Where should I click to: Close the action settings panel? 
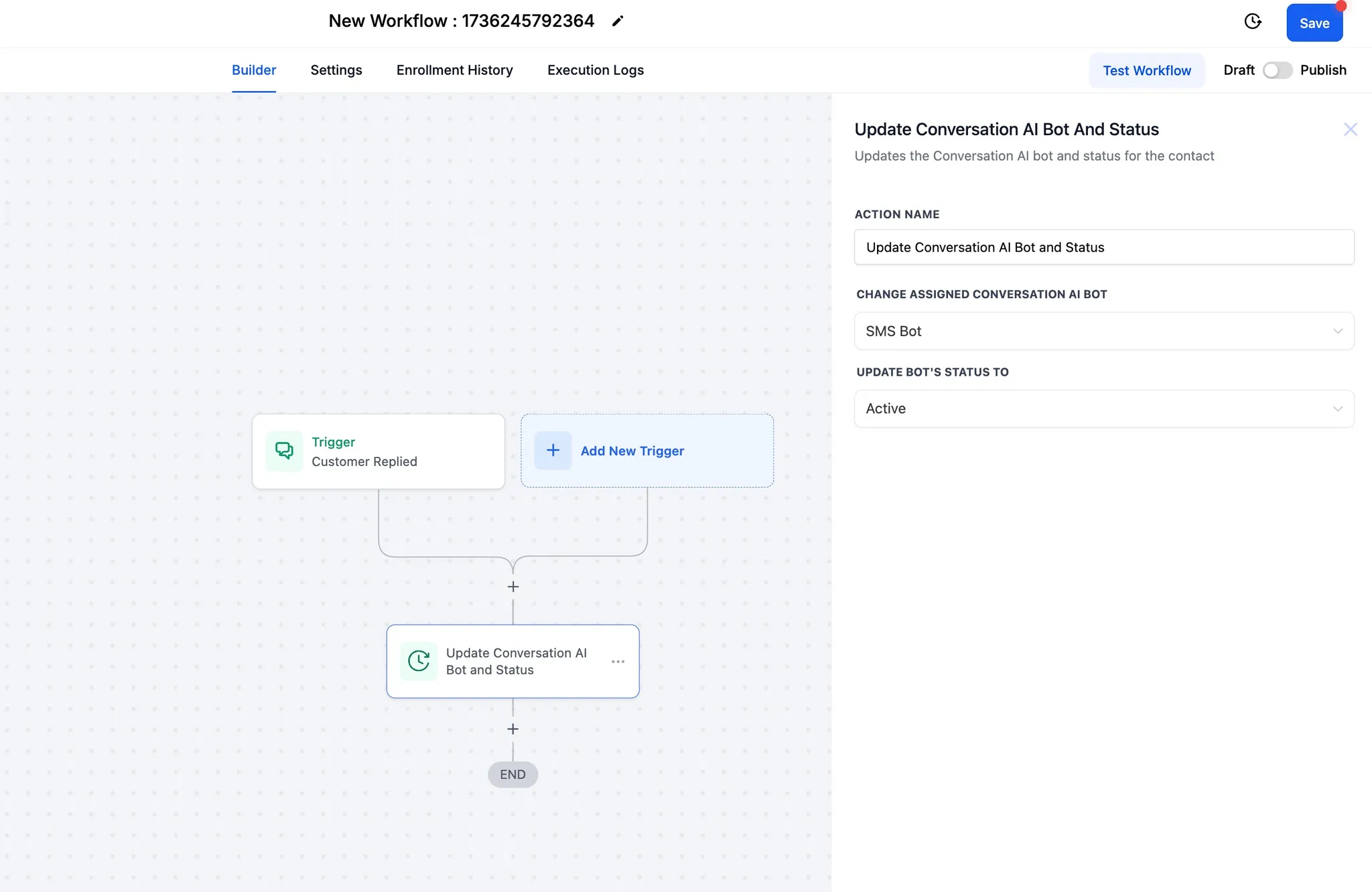(1350, 129)
